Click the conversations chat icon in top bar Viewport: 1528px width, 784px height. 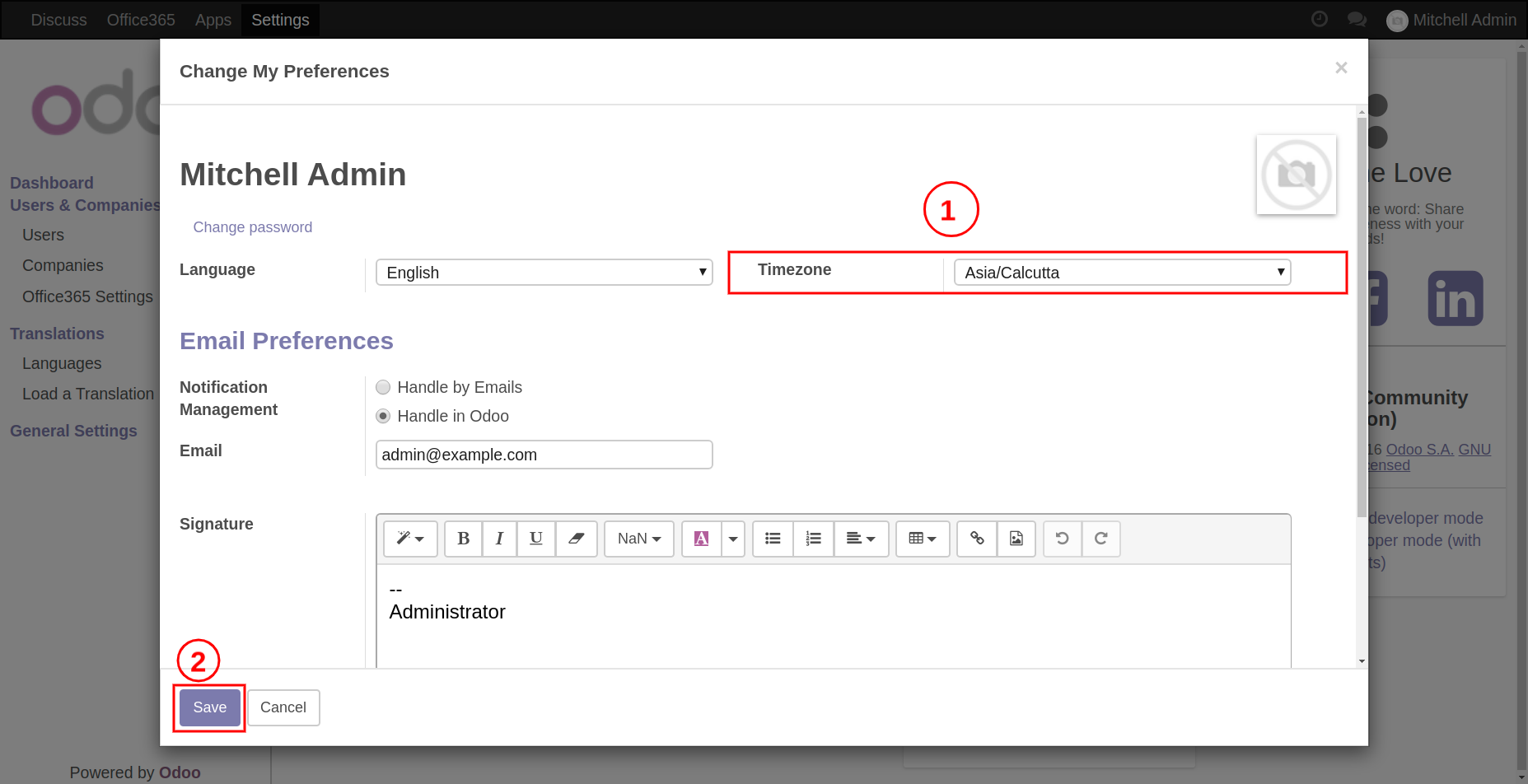(1357, 19)
